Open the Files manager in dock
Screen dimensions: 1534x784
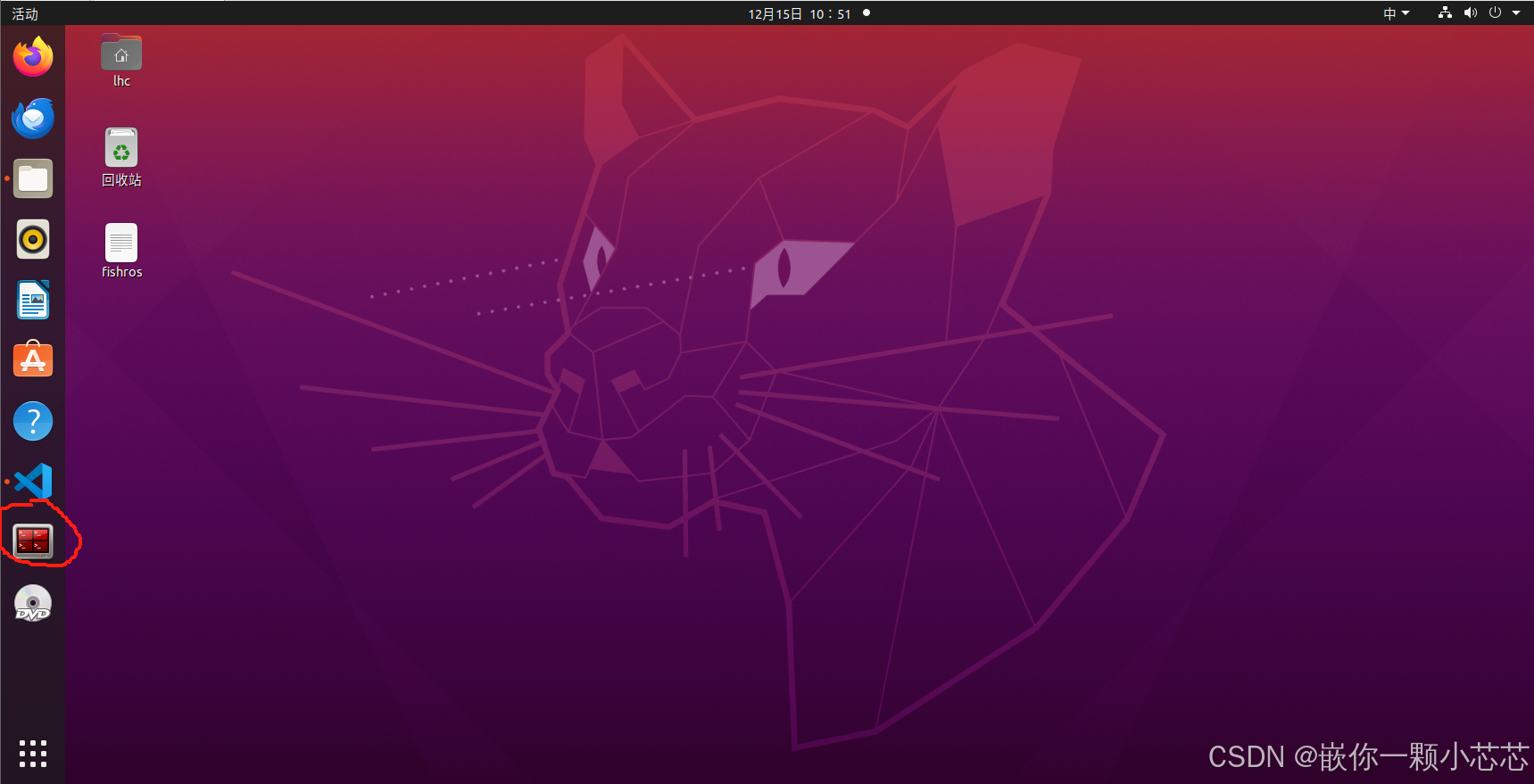(x=33, y=178)
